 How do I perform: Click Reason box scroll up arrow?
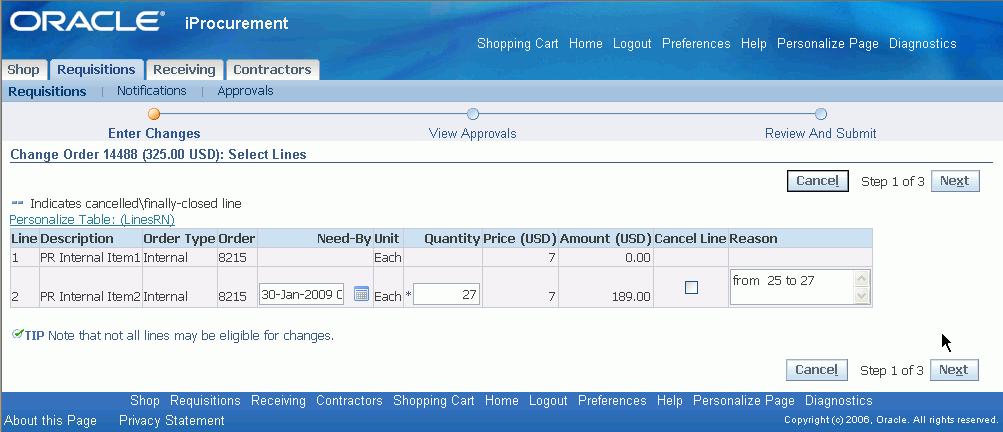pos(862,279)
